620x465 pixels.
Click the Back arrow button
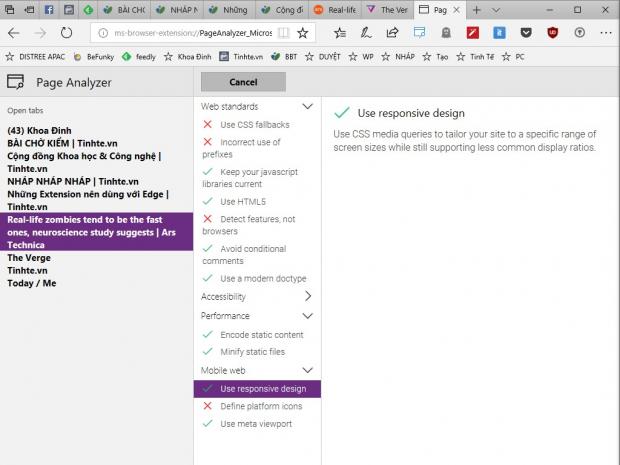point(14,32)
